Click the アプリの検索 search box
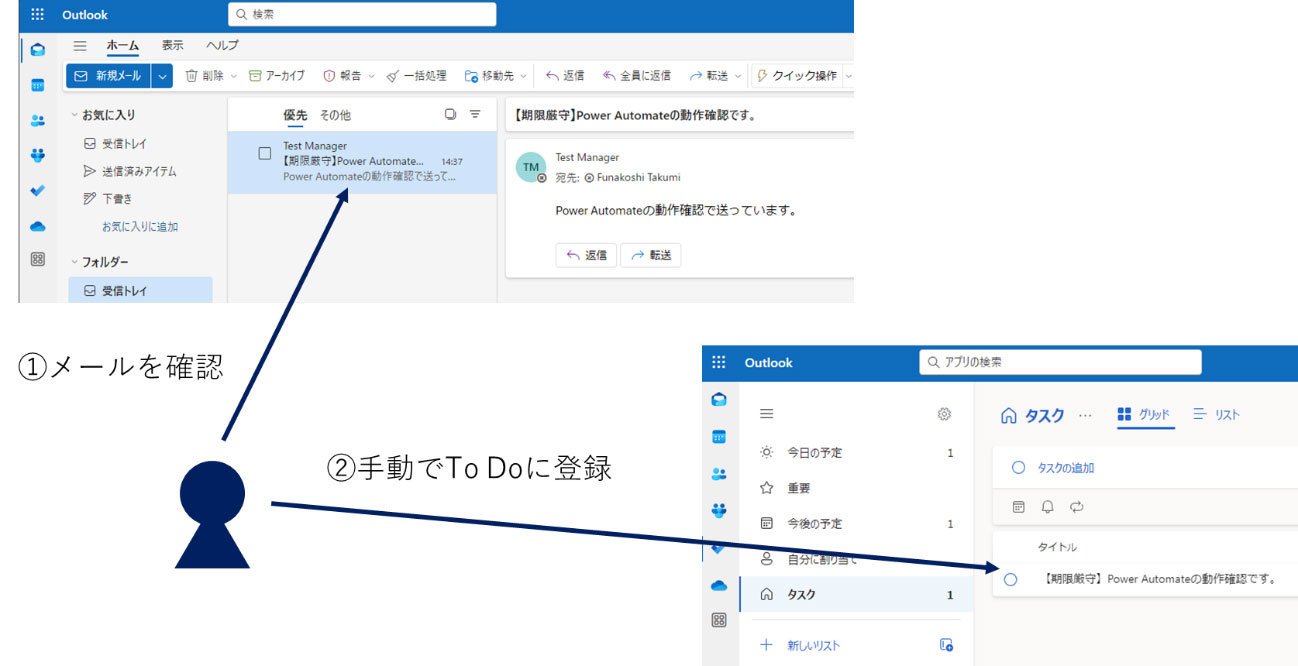The image size is (1298, 666). (x=1060, y=362)
